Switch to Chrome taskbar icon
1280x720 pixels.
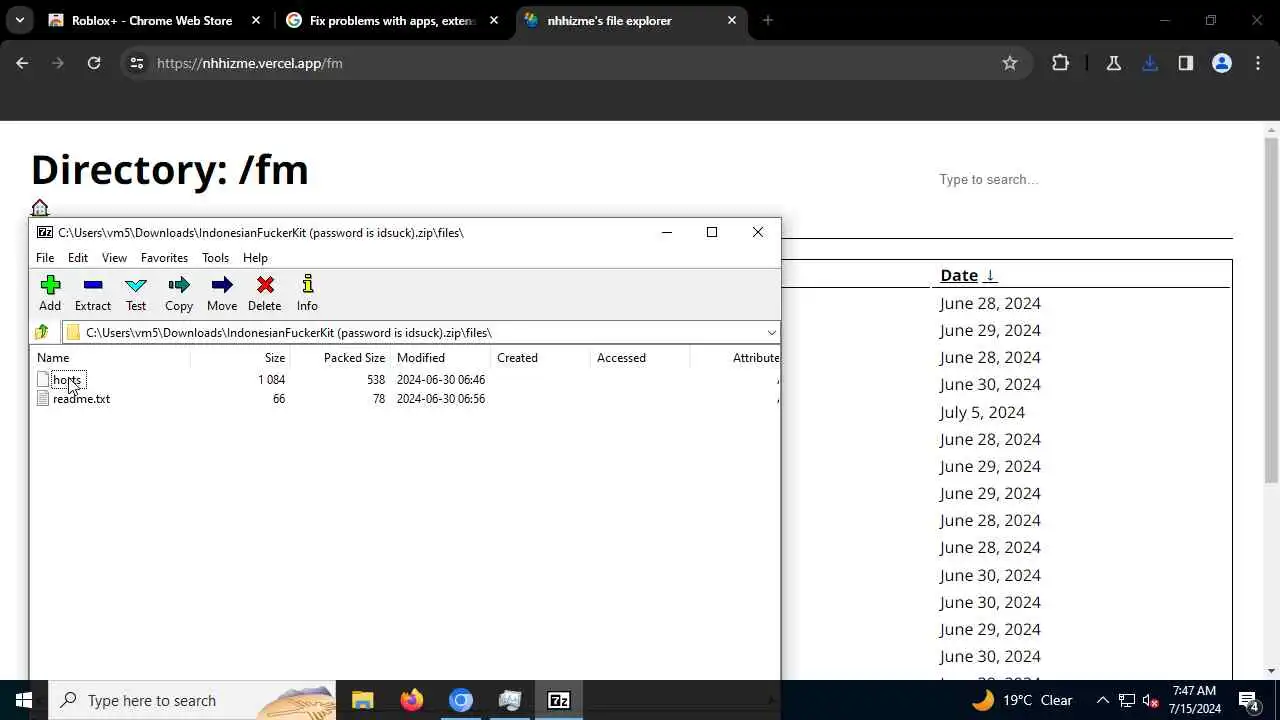click(x=461, y=700)
